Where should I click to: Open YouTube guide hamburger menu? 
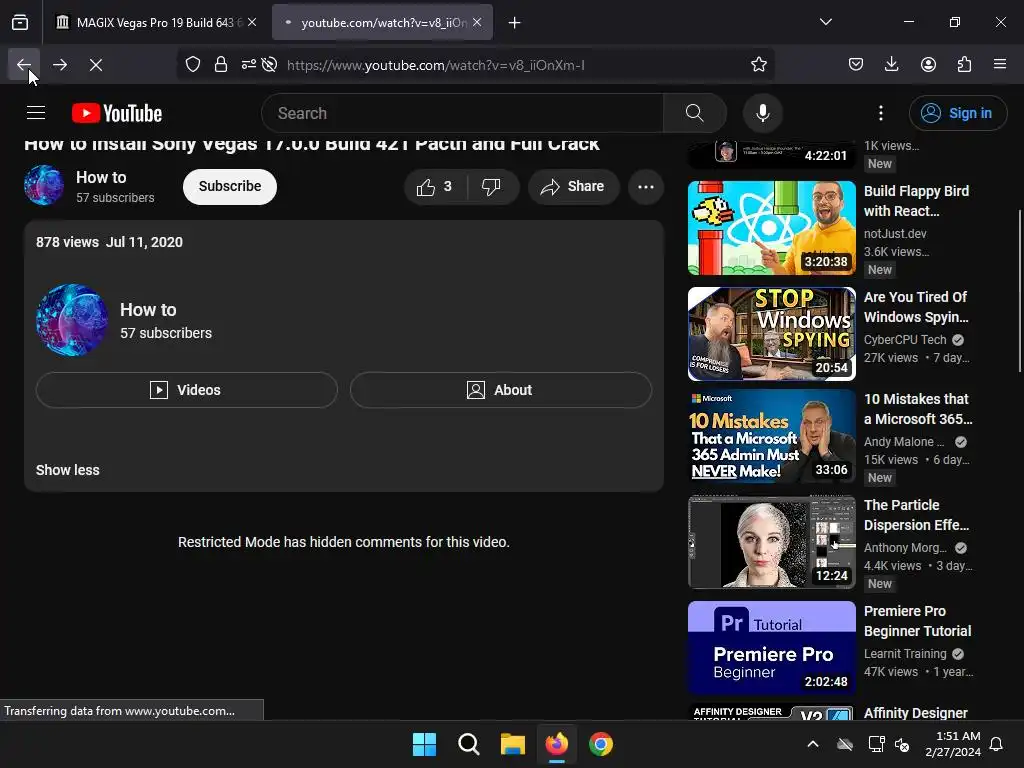(36, 113)
